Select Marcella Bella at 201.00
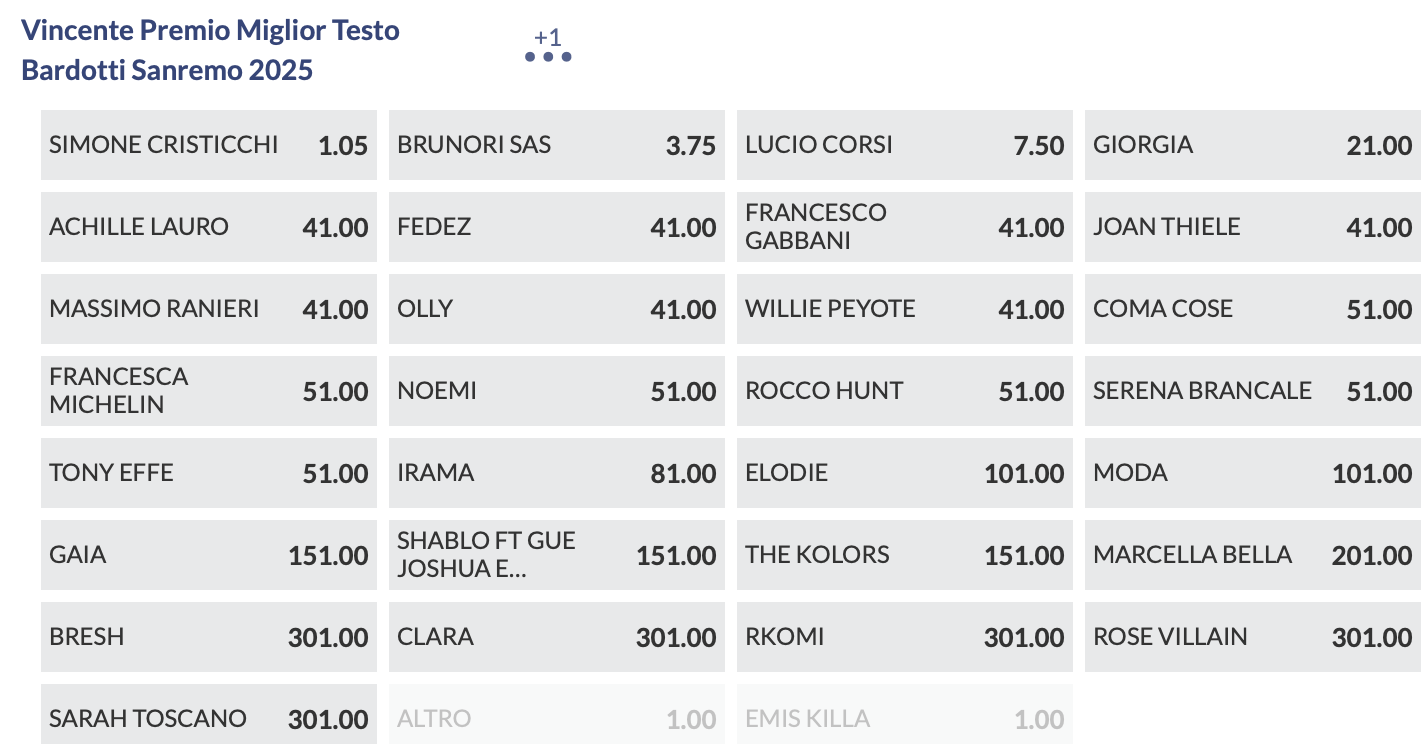 click(1252, 555)
